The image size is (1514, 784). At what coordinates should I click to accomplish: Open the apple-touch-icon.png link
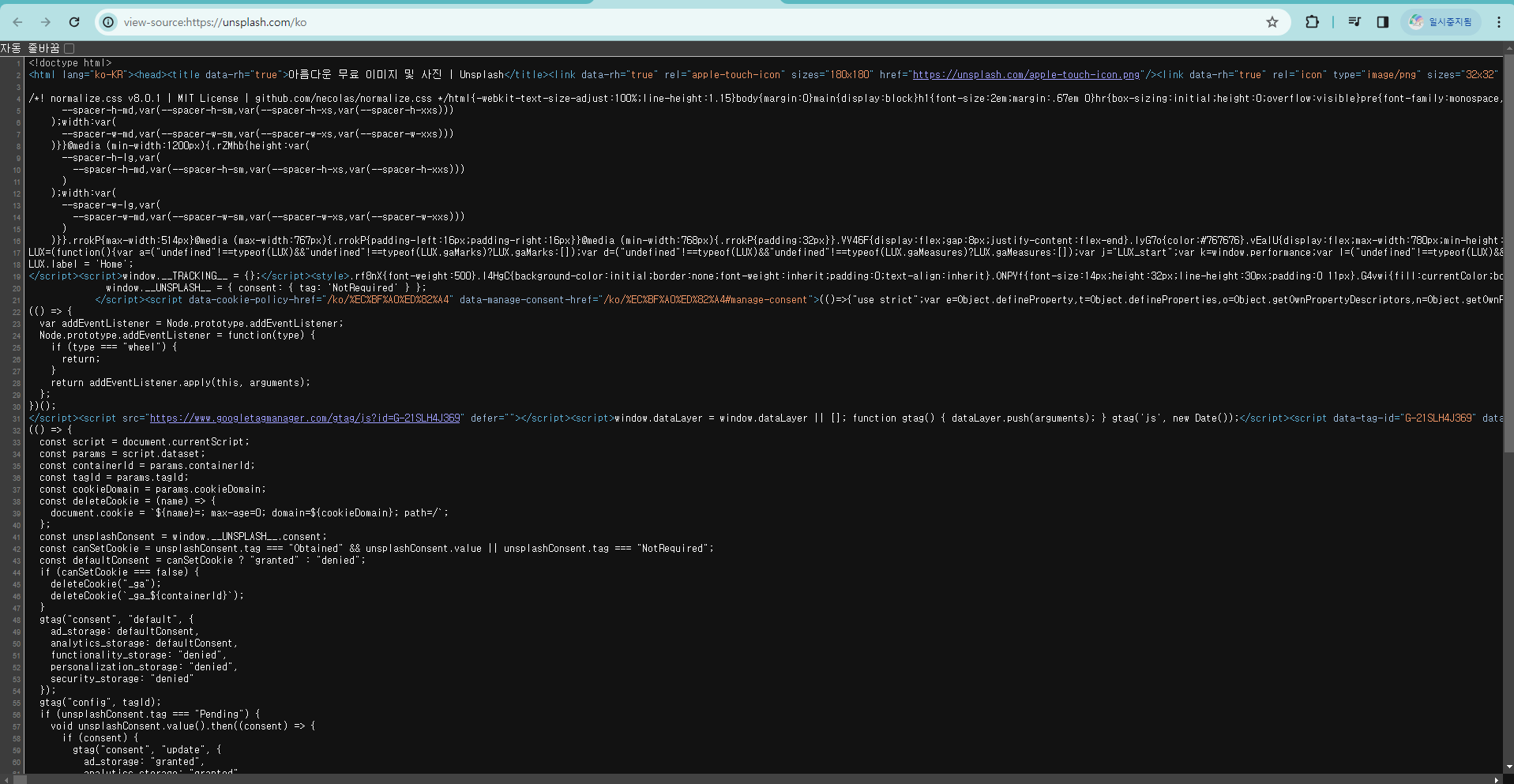point(1026,75)
